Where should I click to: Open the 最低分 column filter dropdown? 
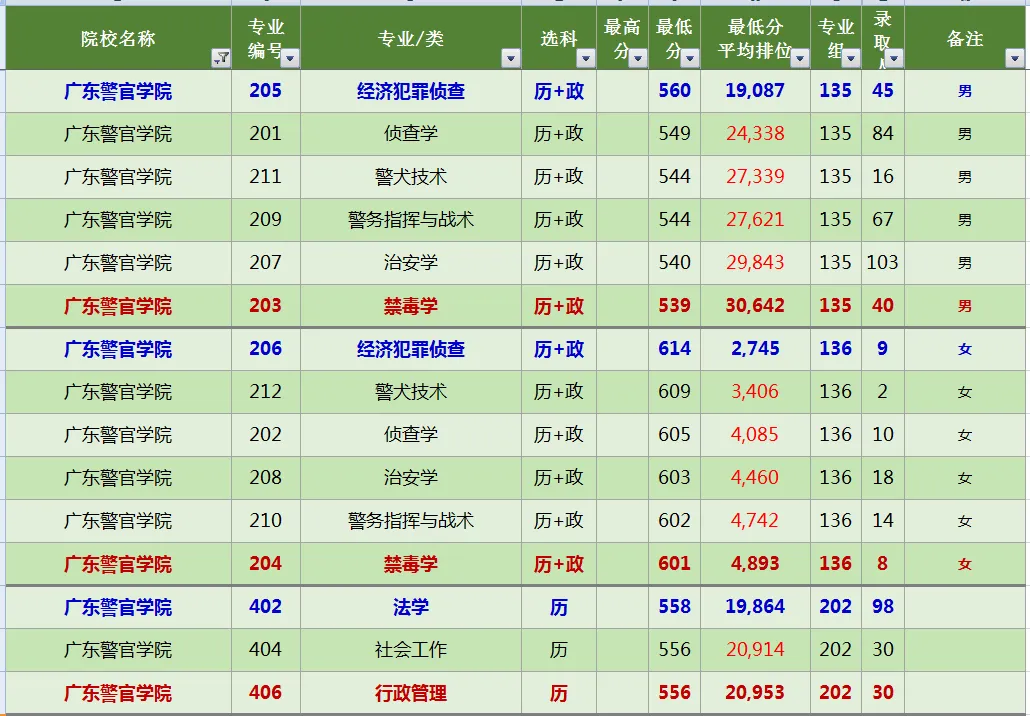coord(689,58)
